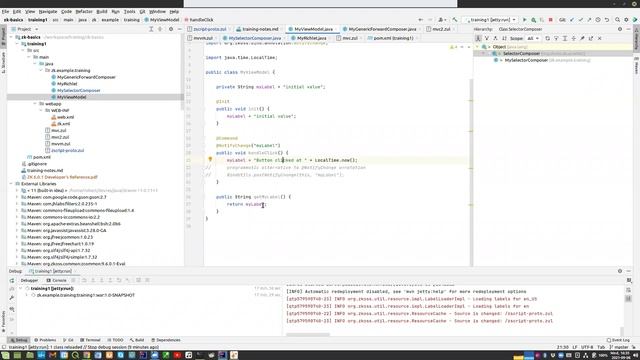Open the Console tab in Debug panel

coord(56,280)
